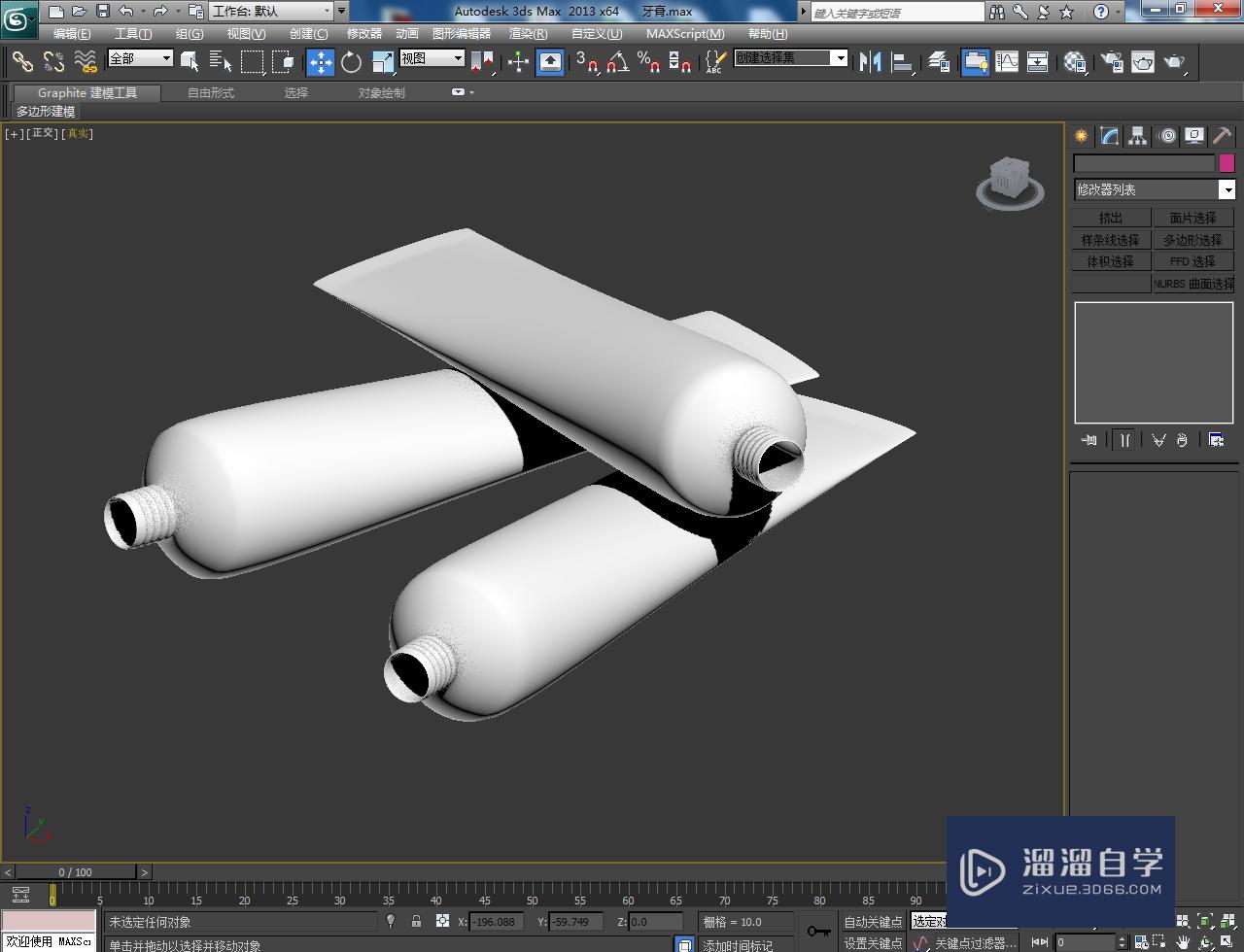The image size is (1244, 952).
Task: Open the Schematic View
Action: (x=1038, y=62)
